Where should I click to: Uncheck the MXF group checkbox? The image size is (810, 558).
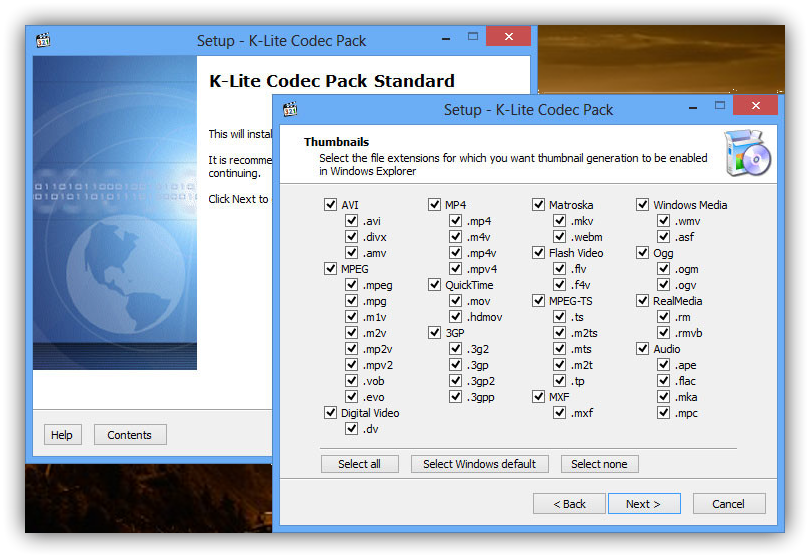(538, 397)
